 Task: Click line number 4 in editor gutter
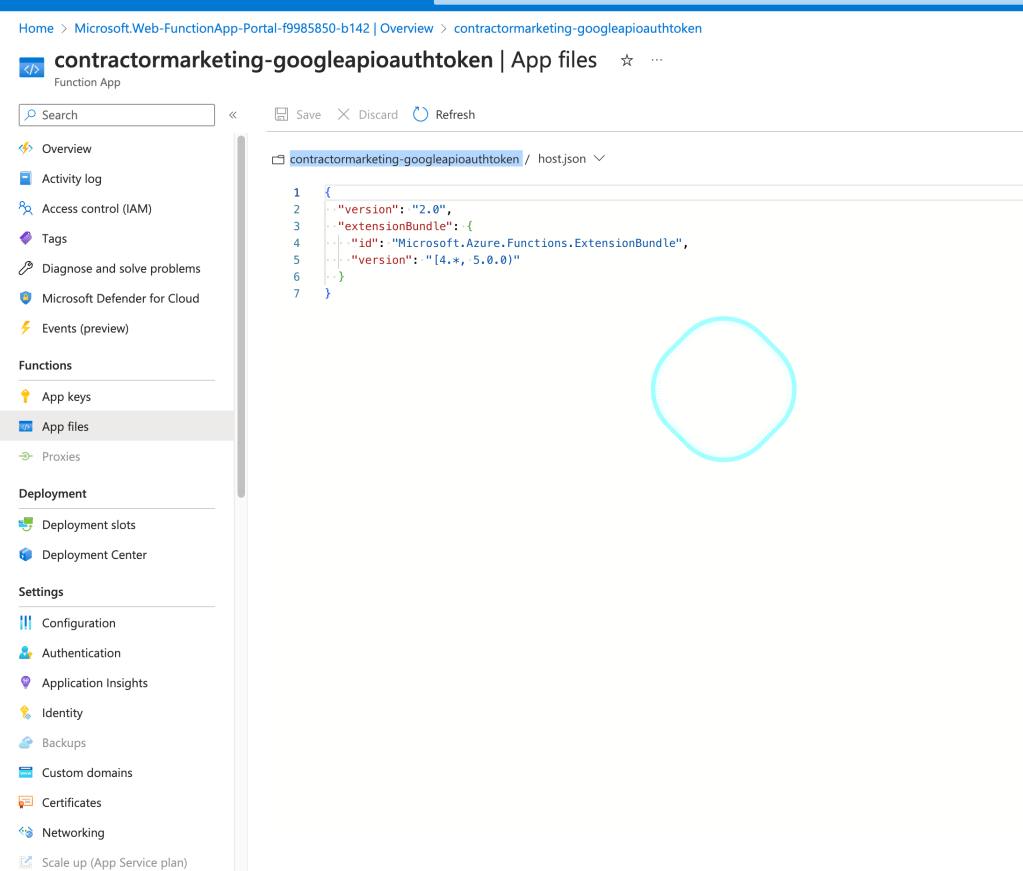click(296, 243)
